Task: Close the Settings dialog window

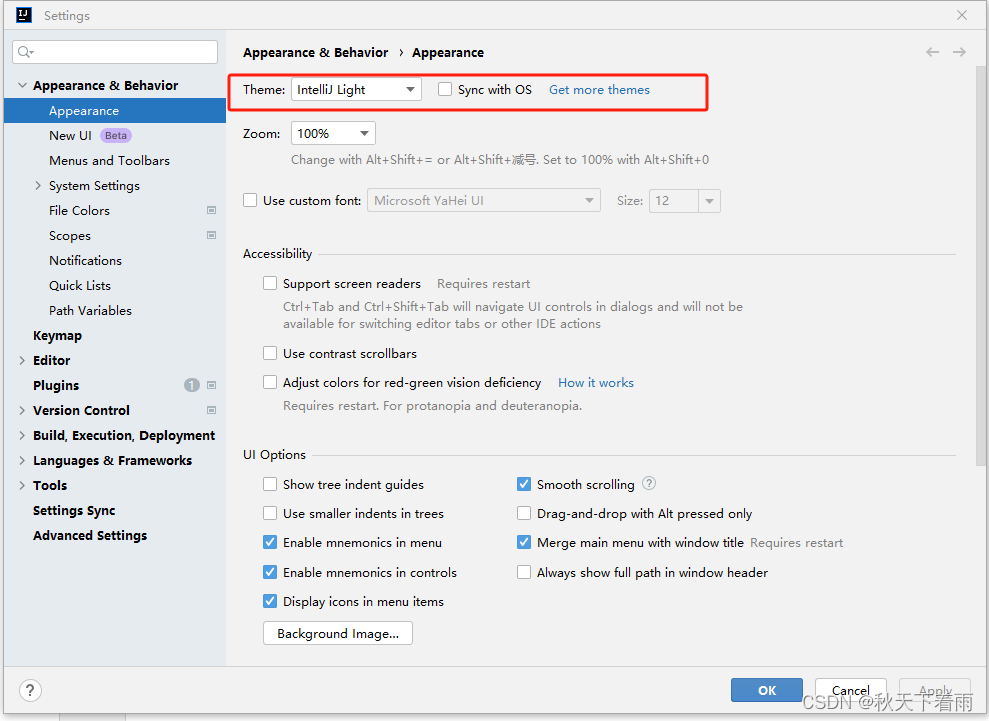Action: [x=962, y=15]
